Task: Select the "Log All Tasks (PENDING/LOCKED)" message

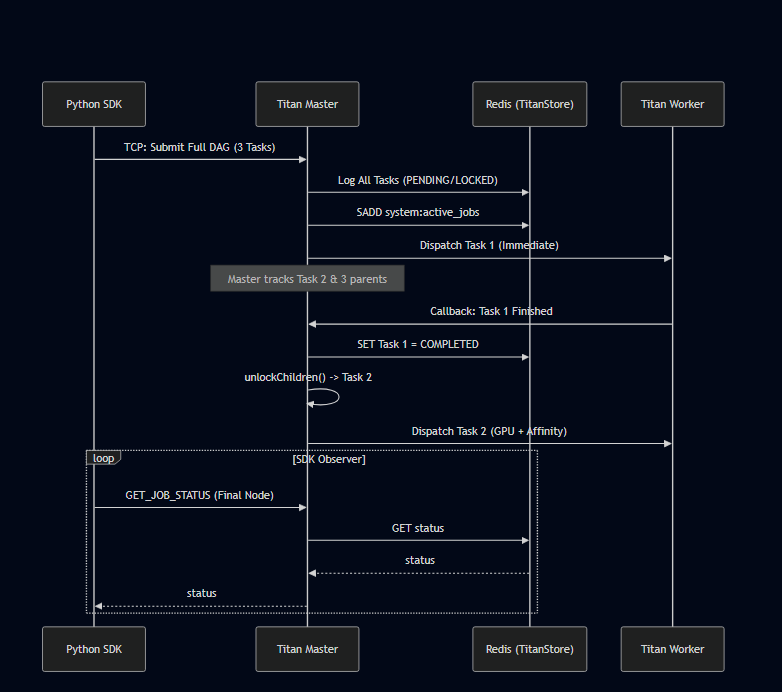Action: (x=418, y=180)
